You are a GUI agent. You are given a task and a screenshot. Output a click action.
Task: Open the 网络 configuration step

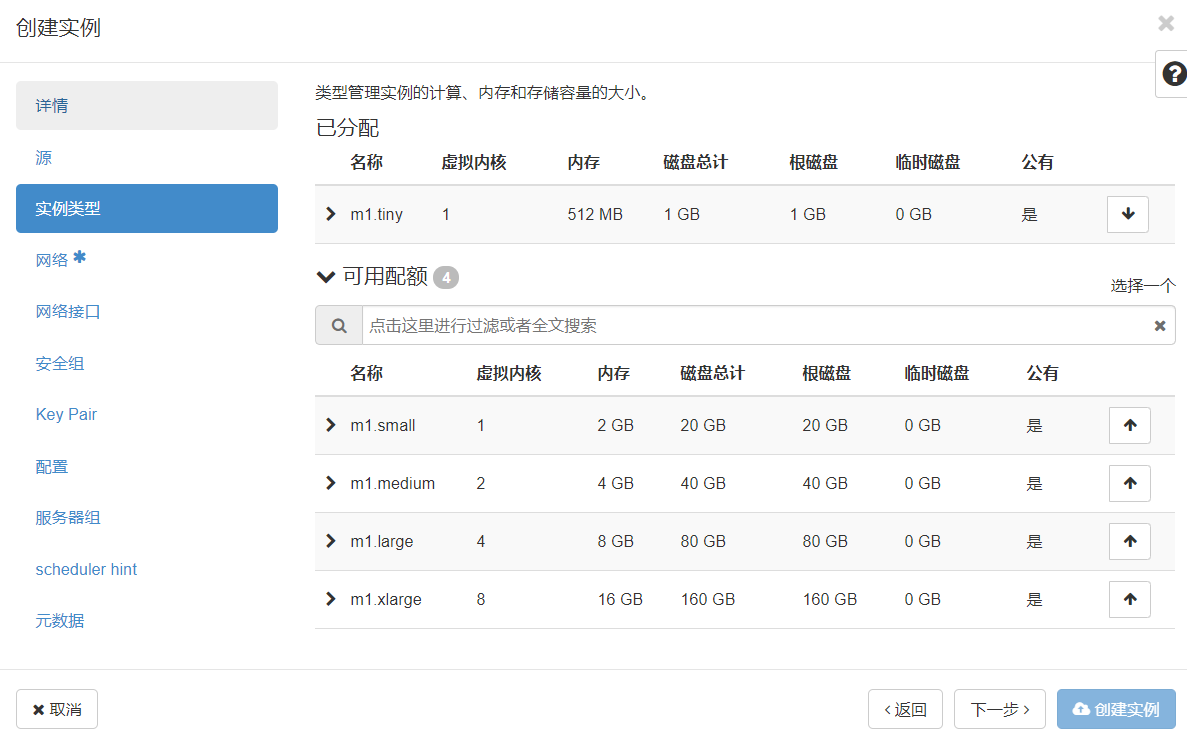click(x=146, y=259)
